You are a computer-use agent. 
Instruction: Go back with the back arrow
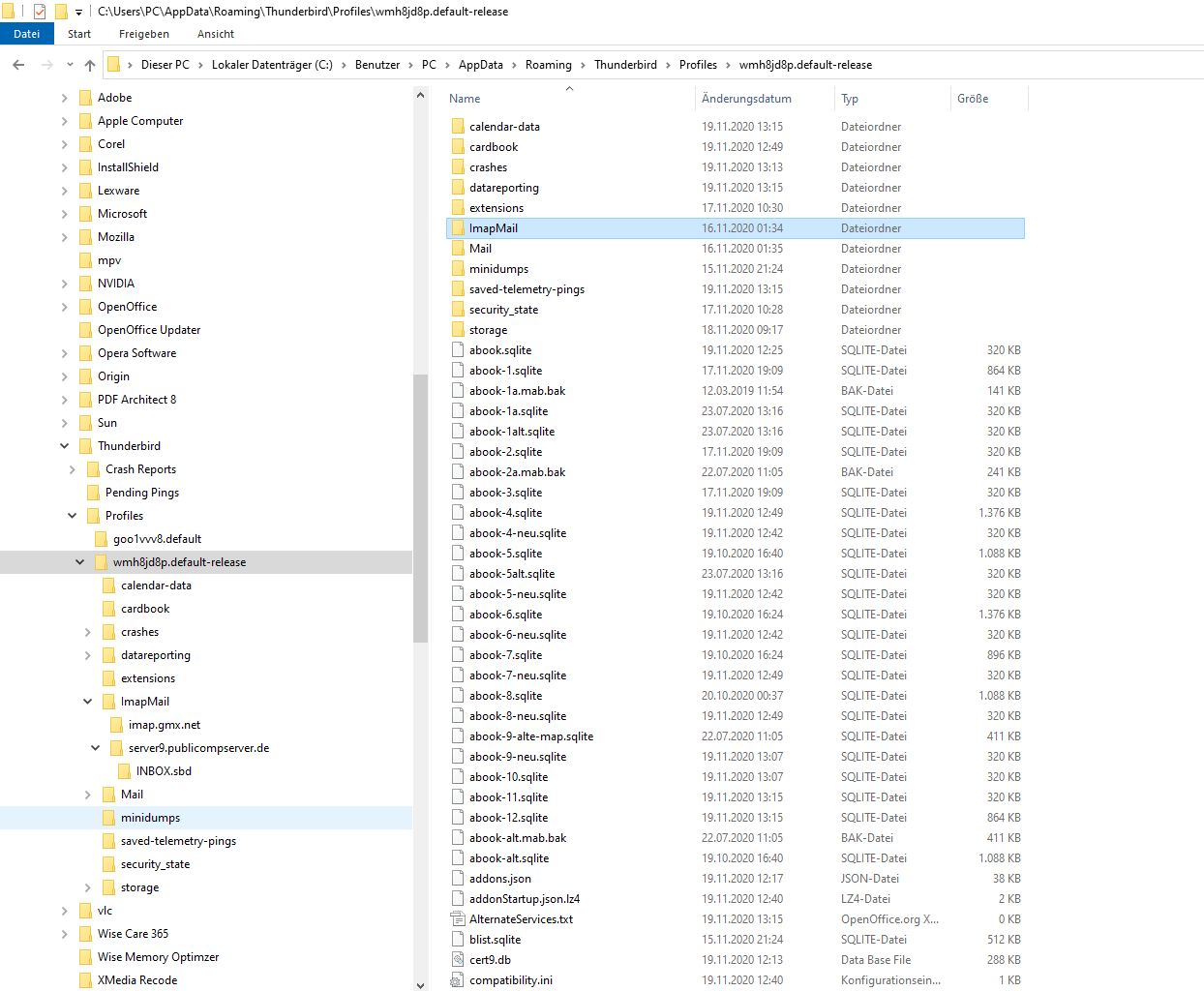tap(18, 65)
